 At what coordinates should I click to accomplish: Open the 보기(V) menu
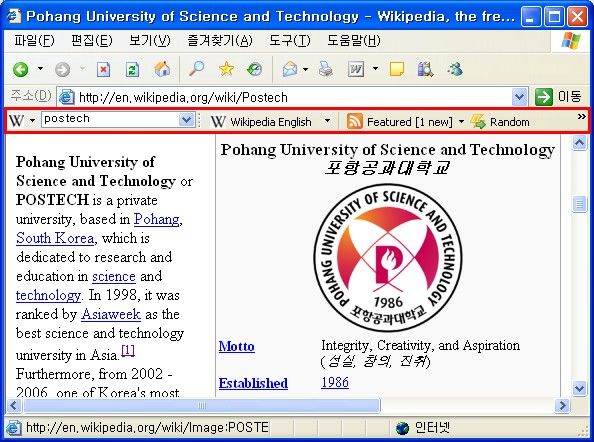[x=150, y=40]
